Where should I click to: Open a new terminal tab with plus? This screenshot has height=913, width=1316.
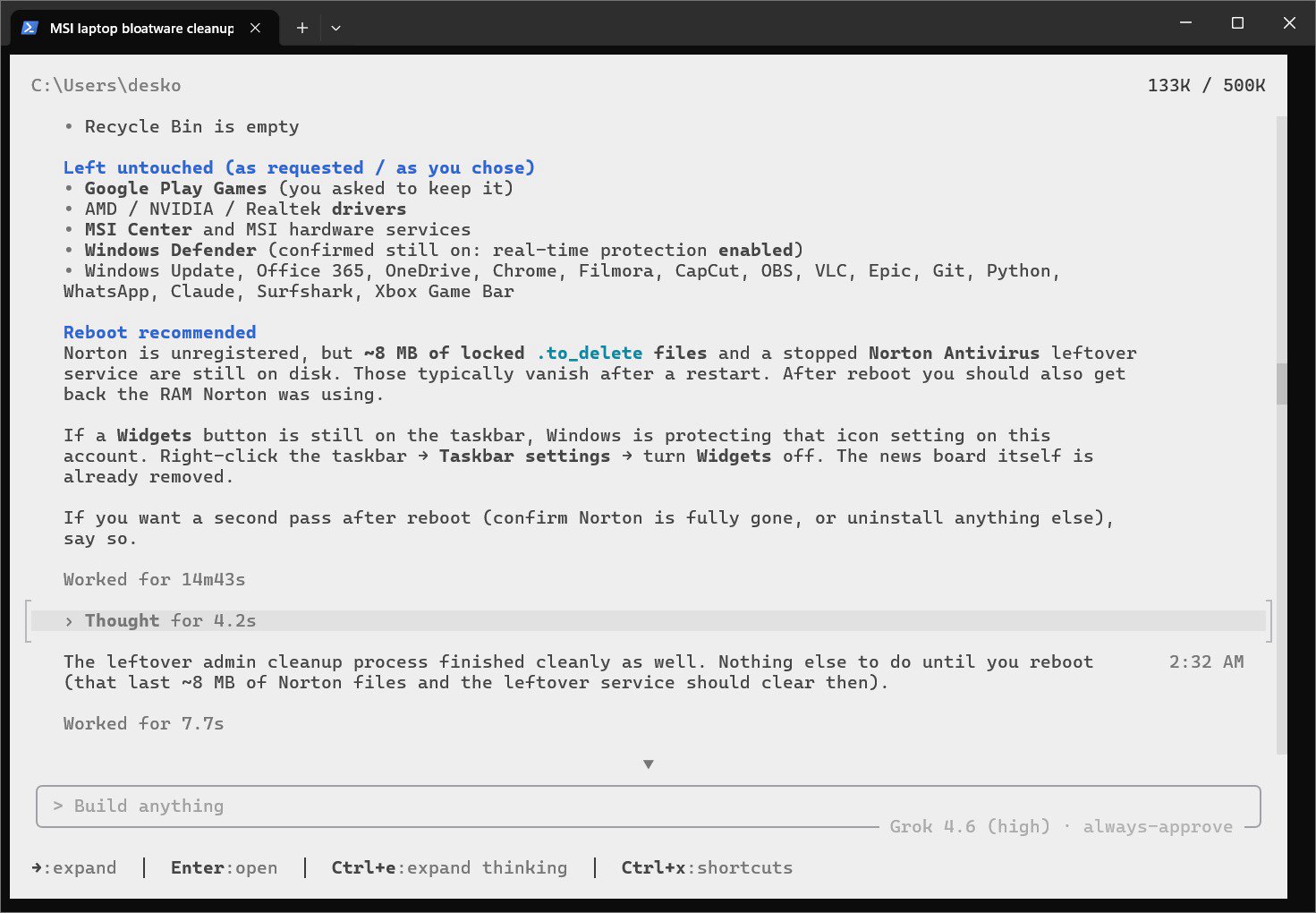pyautogui.click(x=302, y=28)
